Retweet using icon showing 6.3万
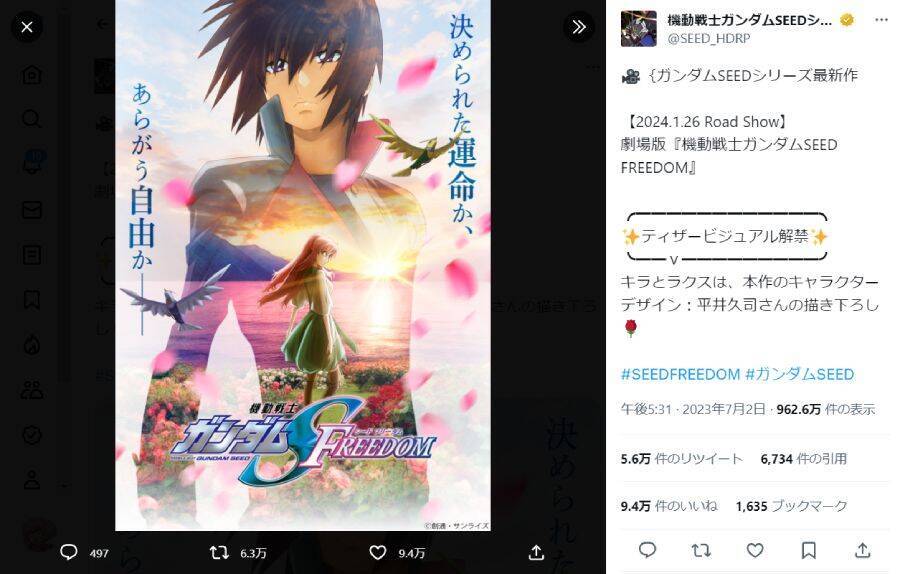 [219, 553]
